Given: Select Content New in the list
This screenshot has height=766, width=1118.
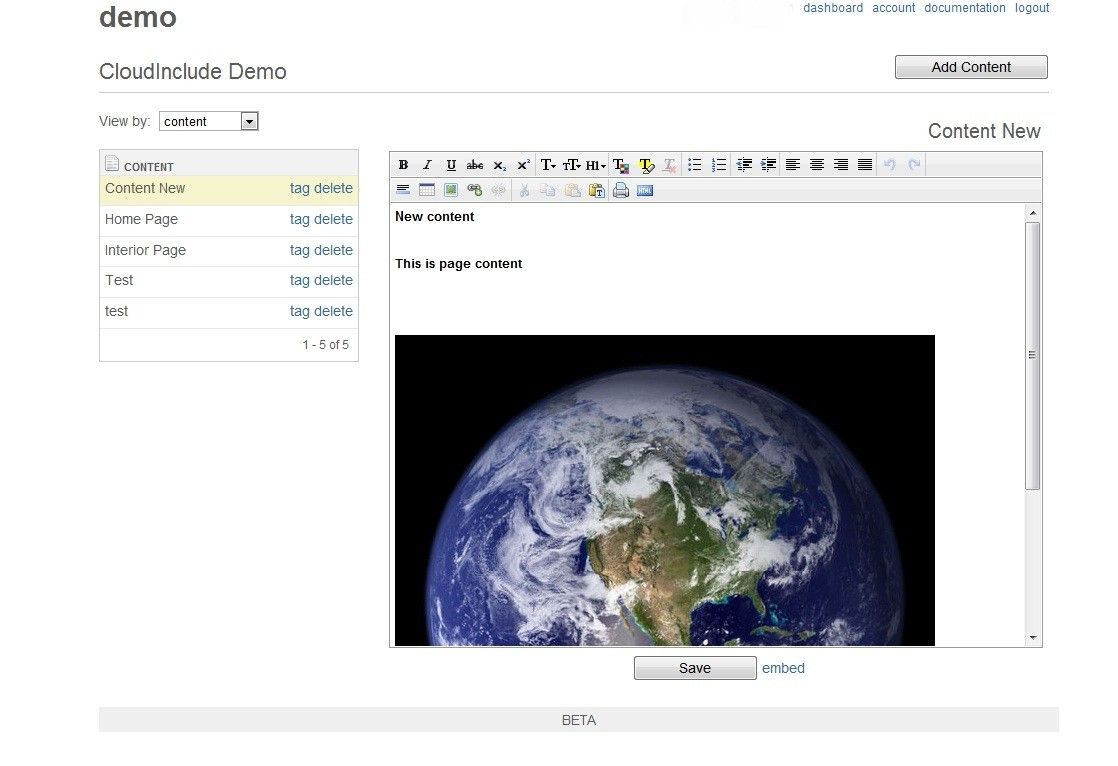Looking at the screenshot, I should point(145,188).
